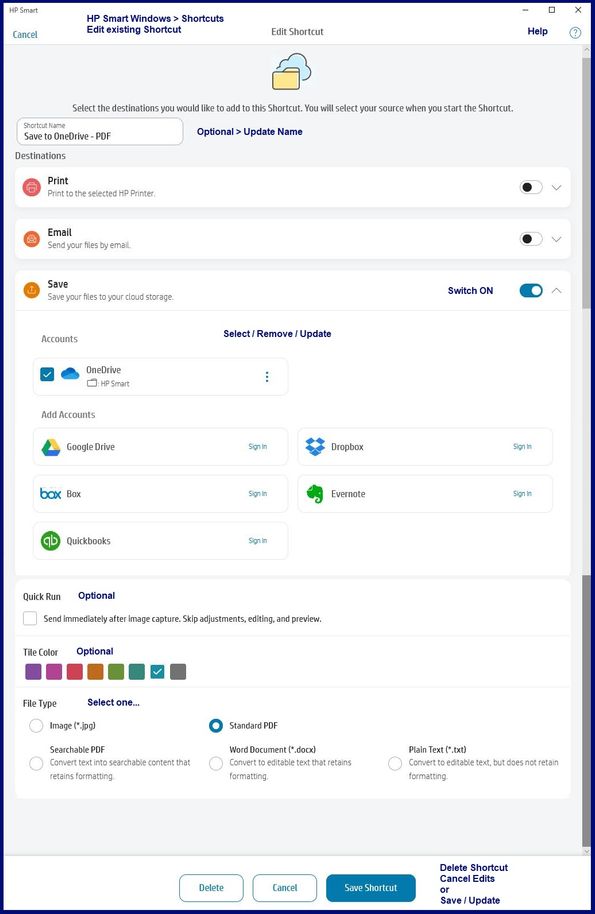Pick the teal tile color

[136, 672]
